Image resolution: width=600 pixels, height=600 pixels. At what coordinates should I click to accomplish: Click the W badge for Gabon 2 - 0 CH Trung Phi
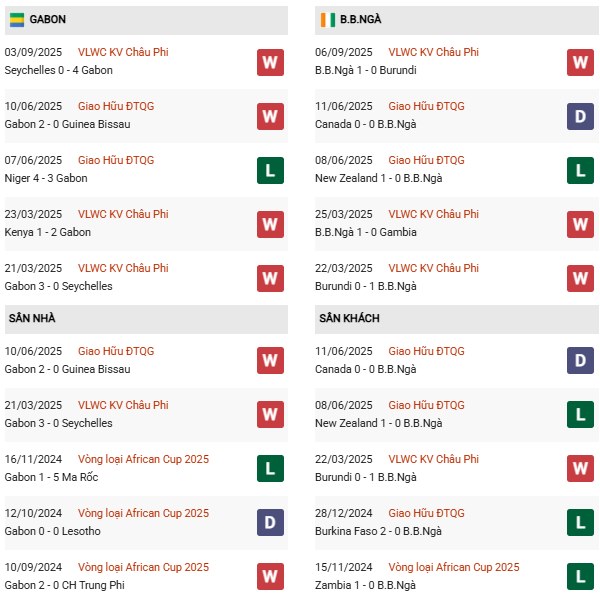(x=270, y=577)
